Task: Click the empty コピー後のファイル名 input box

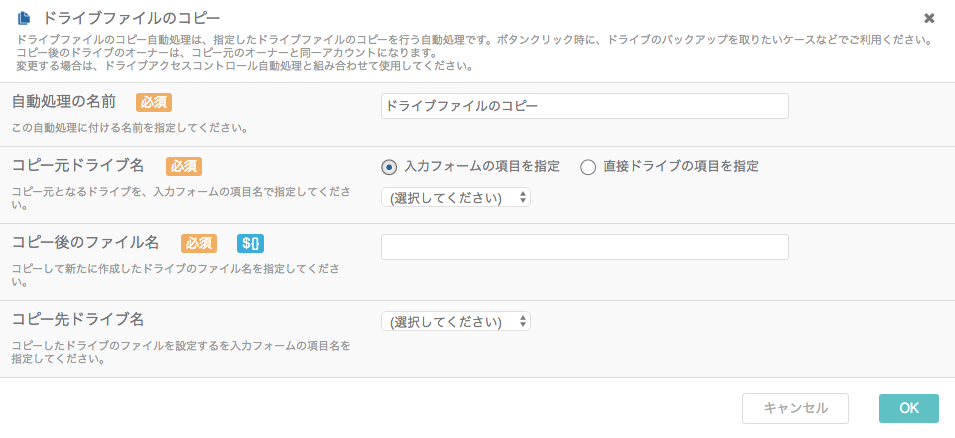Action: tap(585, 247)
